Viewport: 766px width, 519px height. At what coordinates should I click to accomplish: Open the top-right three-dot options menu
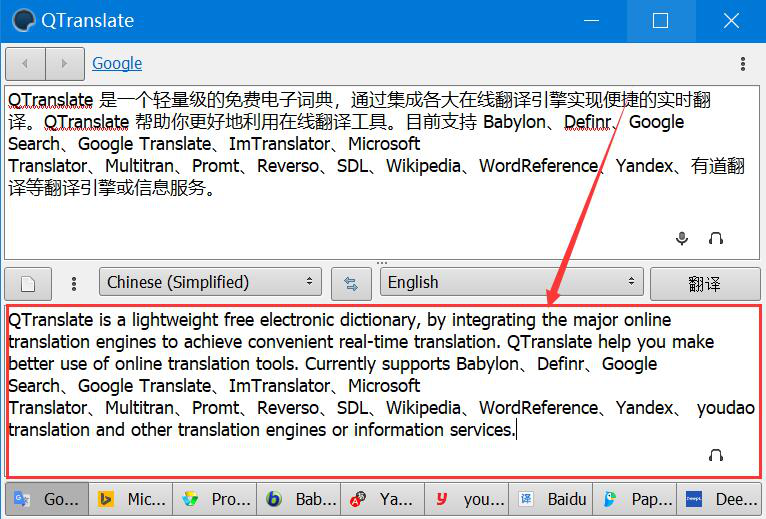click(x=743, y=64)
